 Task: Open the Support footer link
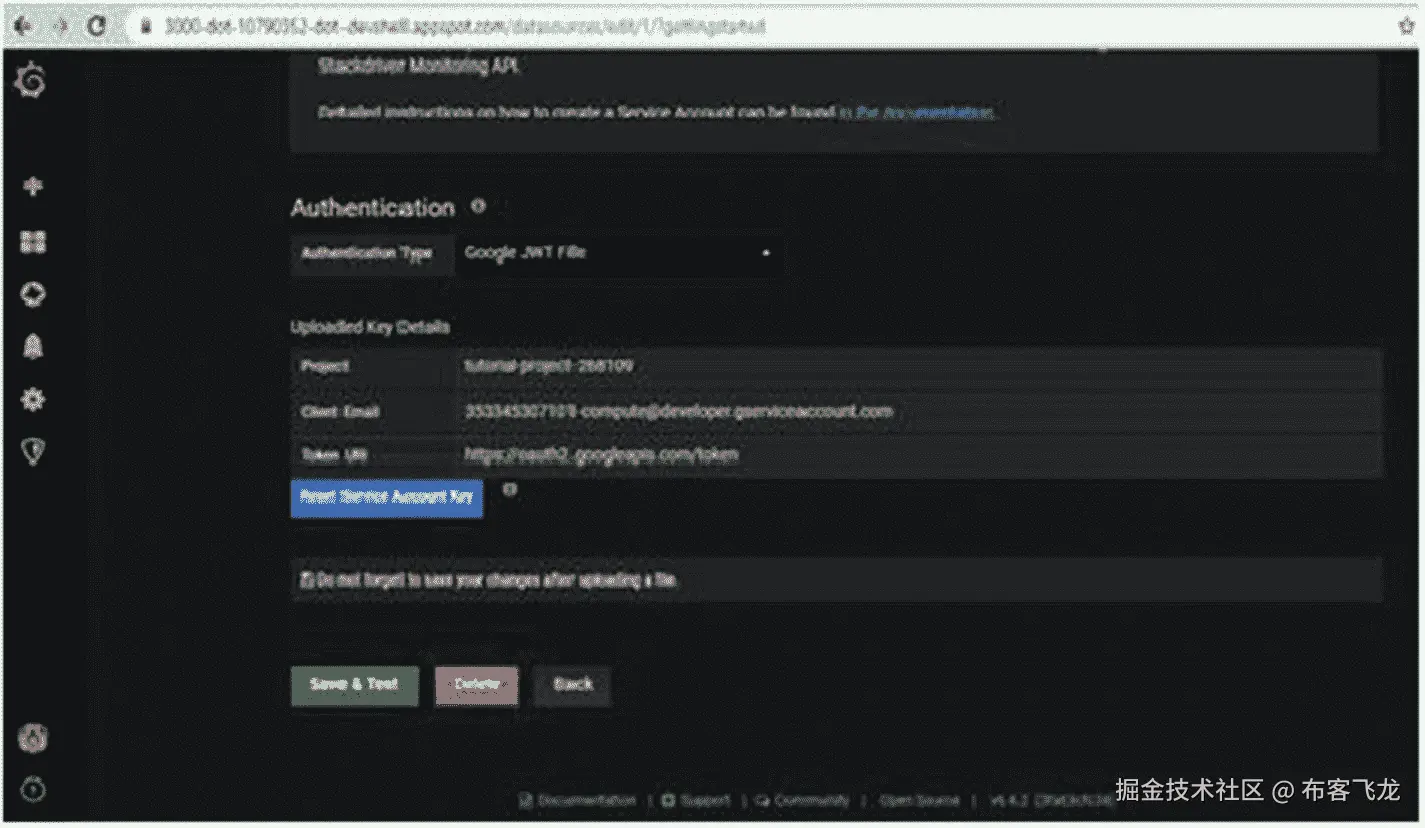click(696, 800)
